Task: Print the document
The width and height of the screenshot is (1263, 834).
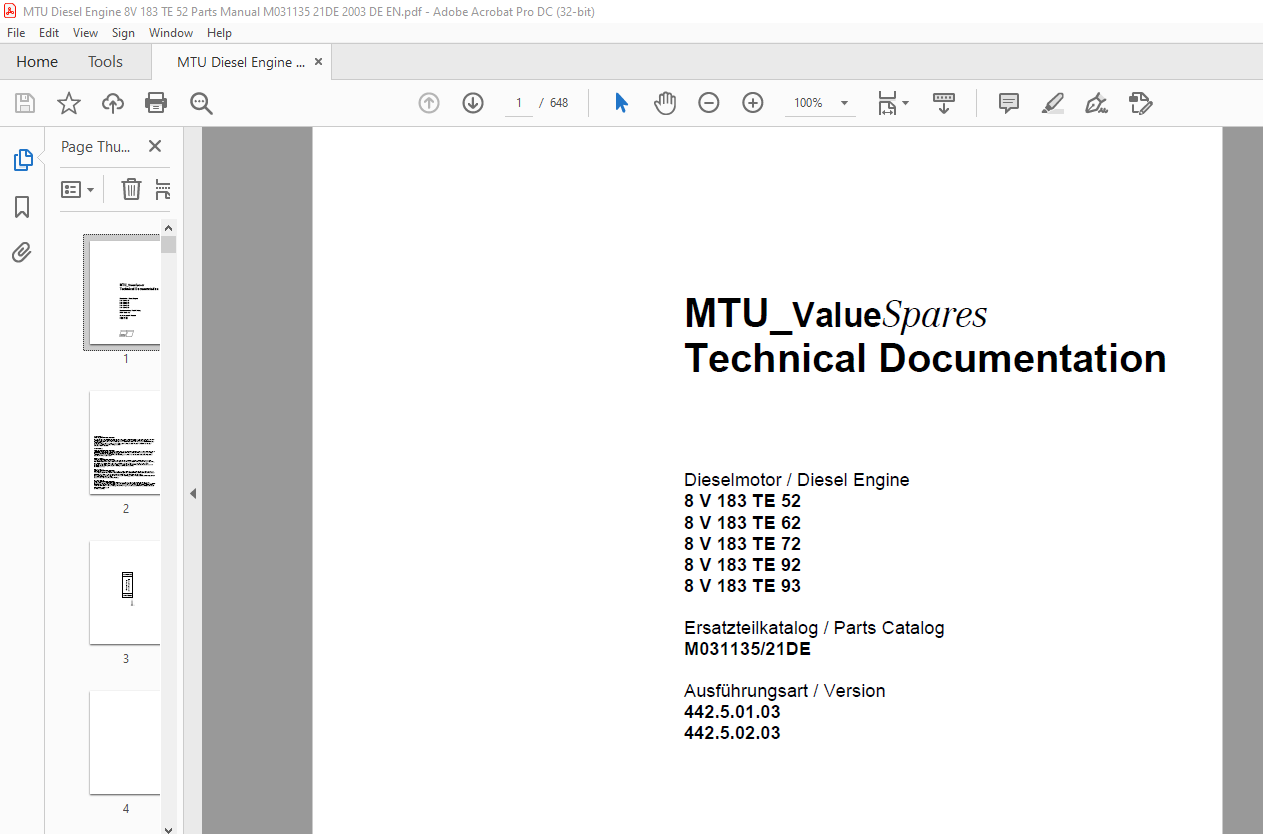Action: tap(156, 103)
